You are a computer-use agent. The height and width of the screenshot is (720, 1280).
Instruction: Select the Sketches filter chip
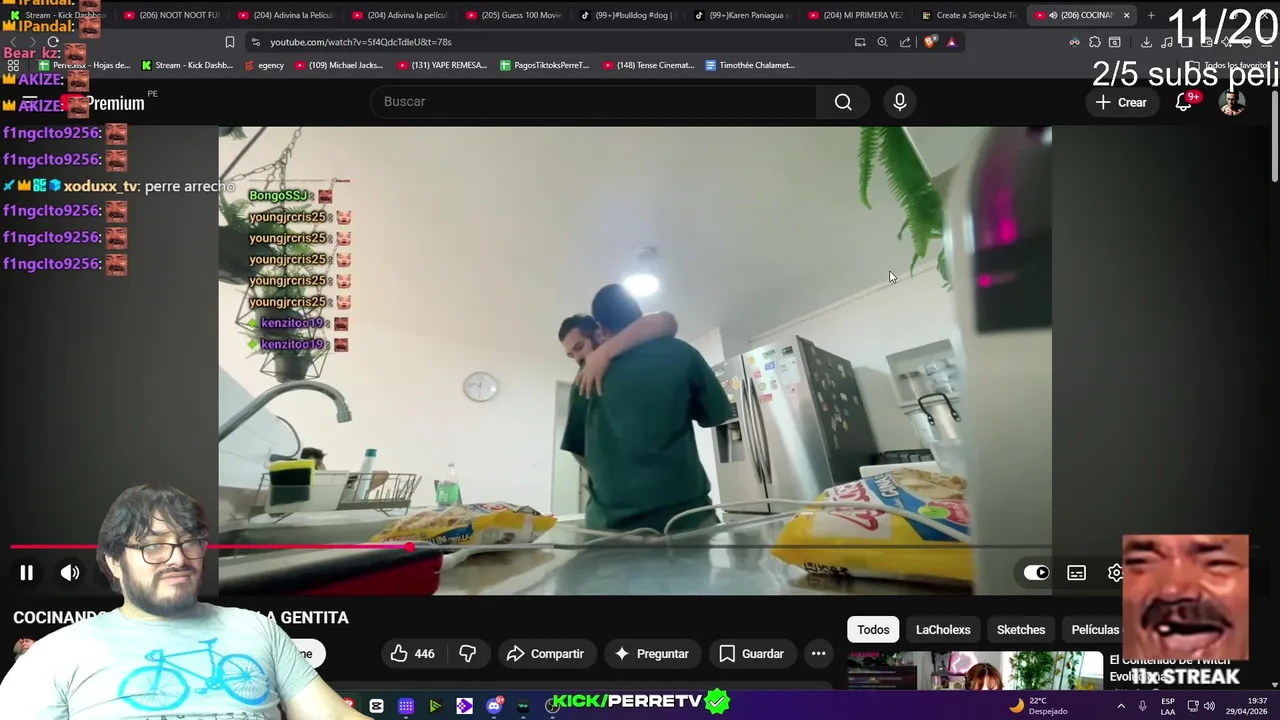1021,630
